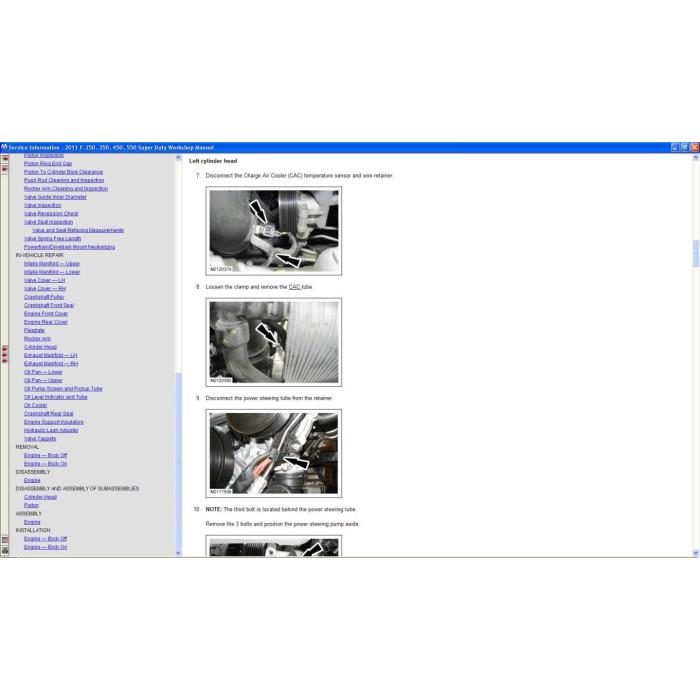
Task: Go to Valve Inspection topic
Action: (42, 205)
